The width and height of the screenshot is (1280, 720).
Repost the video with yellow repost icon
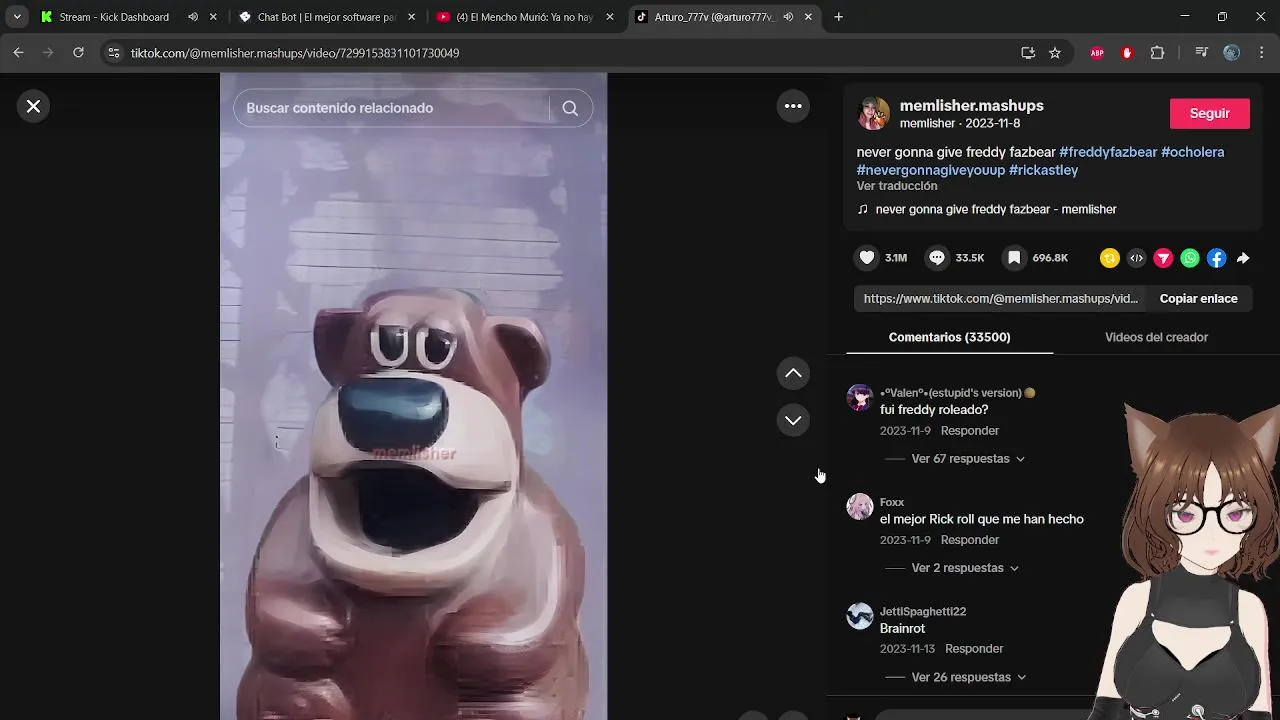pyautogui.click(x=1109, y=258)
